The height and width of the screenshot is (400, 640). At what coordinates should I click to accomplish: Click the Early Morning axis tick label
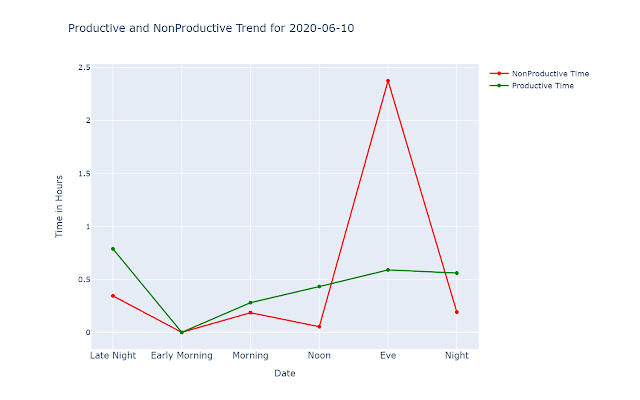coord(182,356)
